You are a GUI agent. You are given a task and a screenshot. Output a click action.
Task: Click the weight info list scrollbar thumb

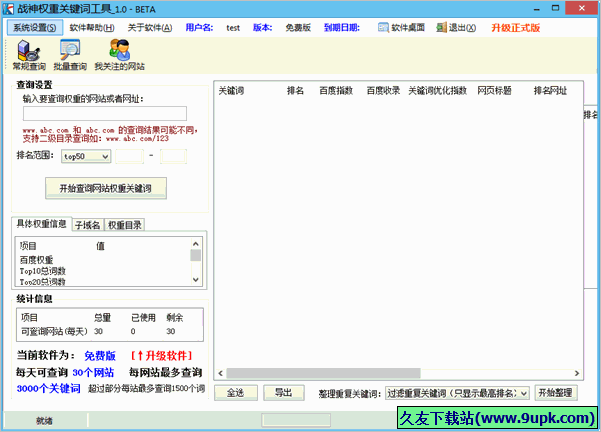click(x=195, y=255)
